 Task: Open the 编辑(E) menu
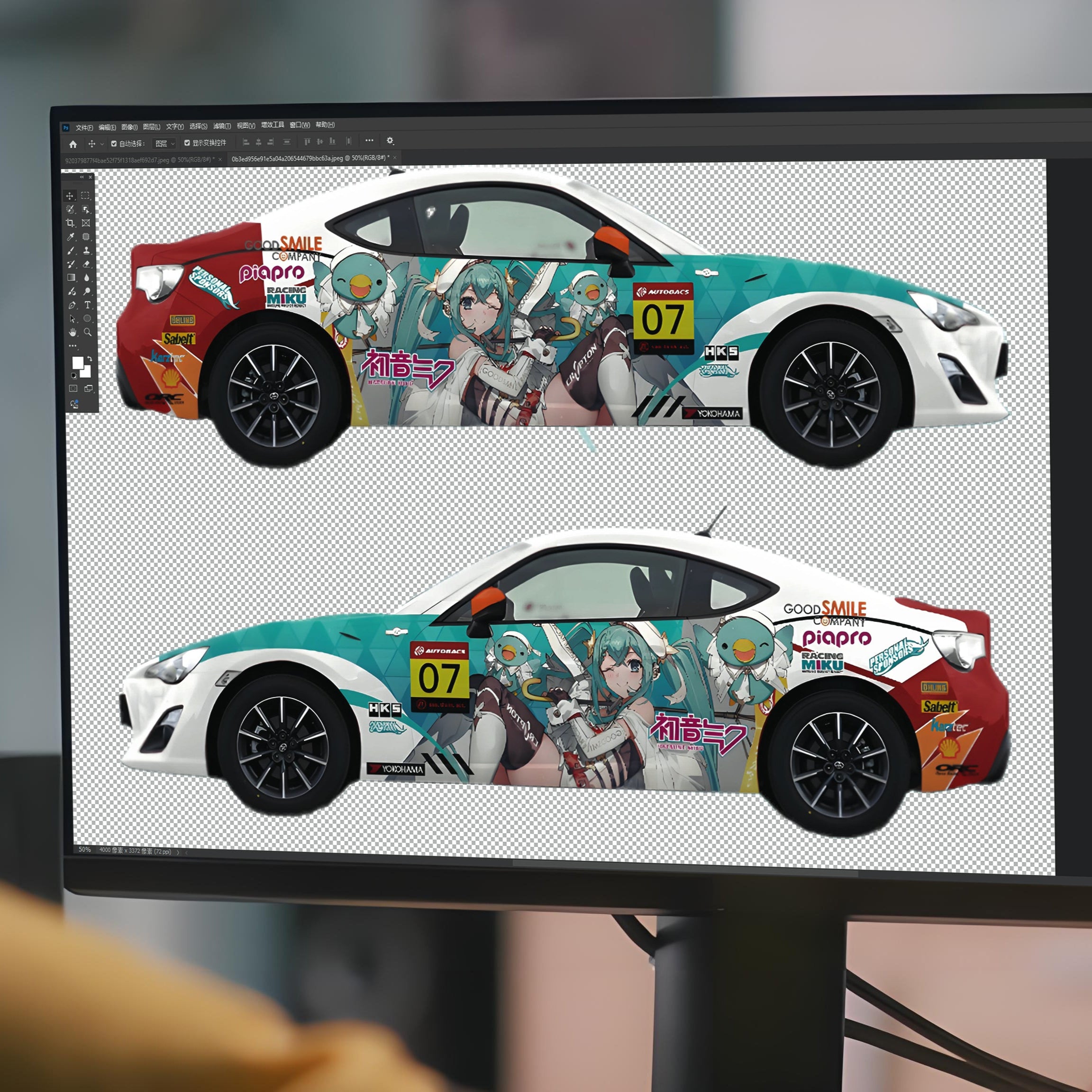tap(108, 128)
